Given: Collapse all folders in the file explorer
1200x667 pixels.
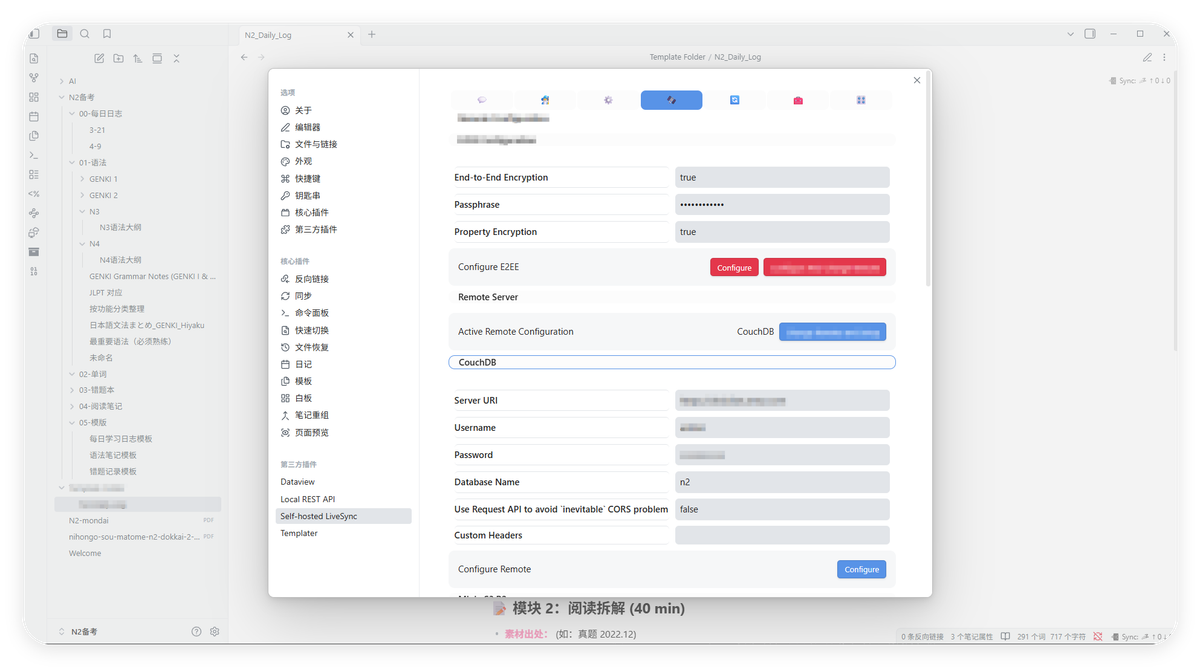Looking at the screenshot, I should 176,59.
